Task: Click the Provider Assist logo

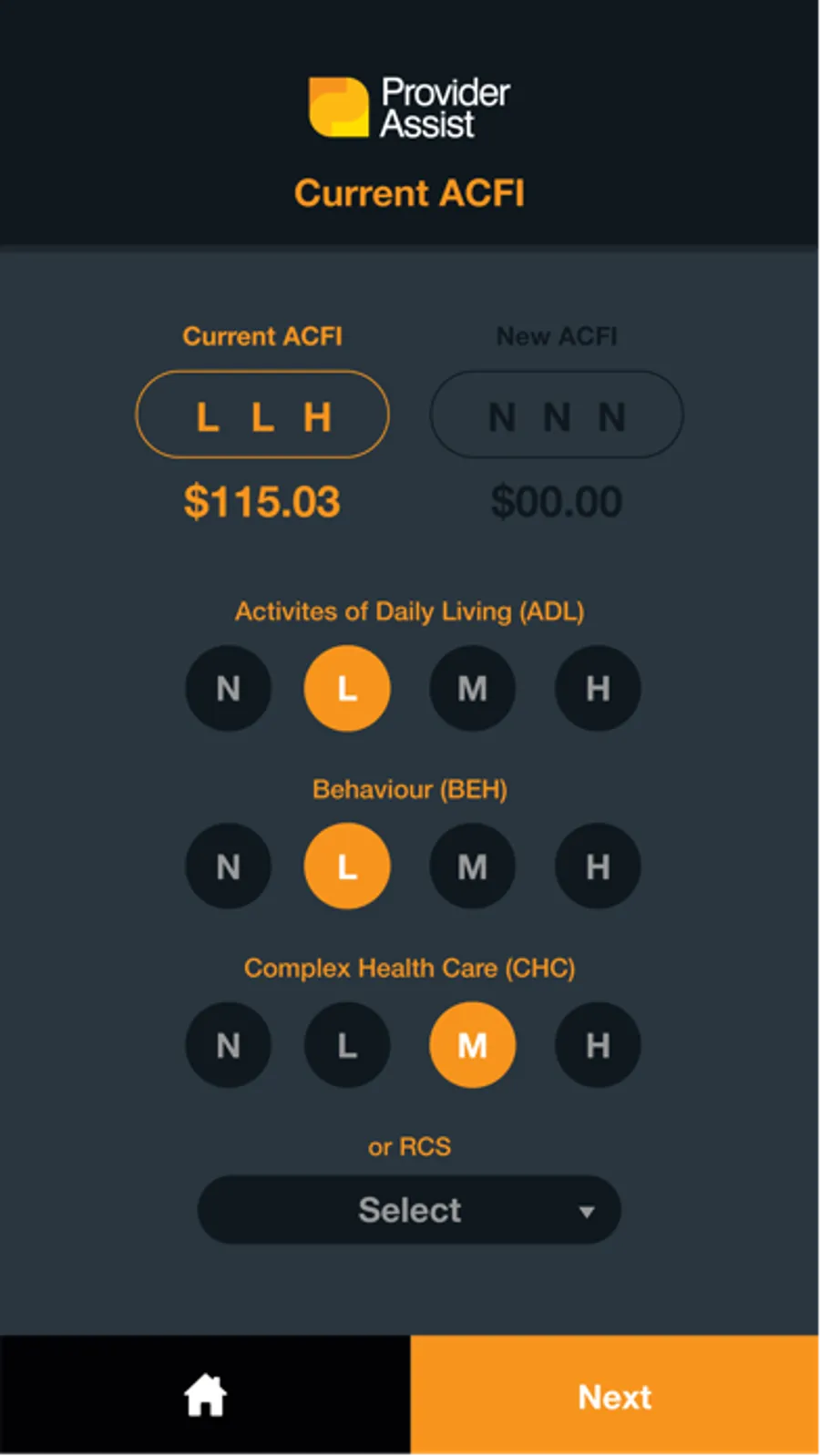Action: pos(409,108)
